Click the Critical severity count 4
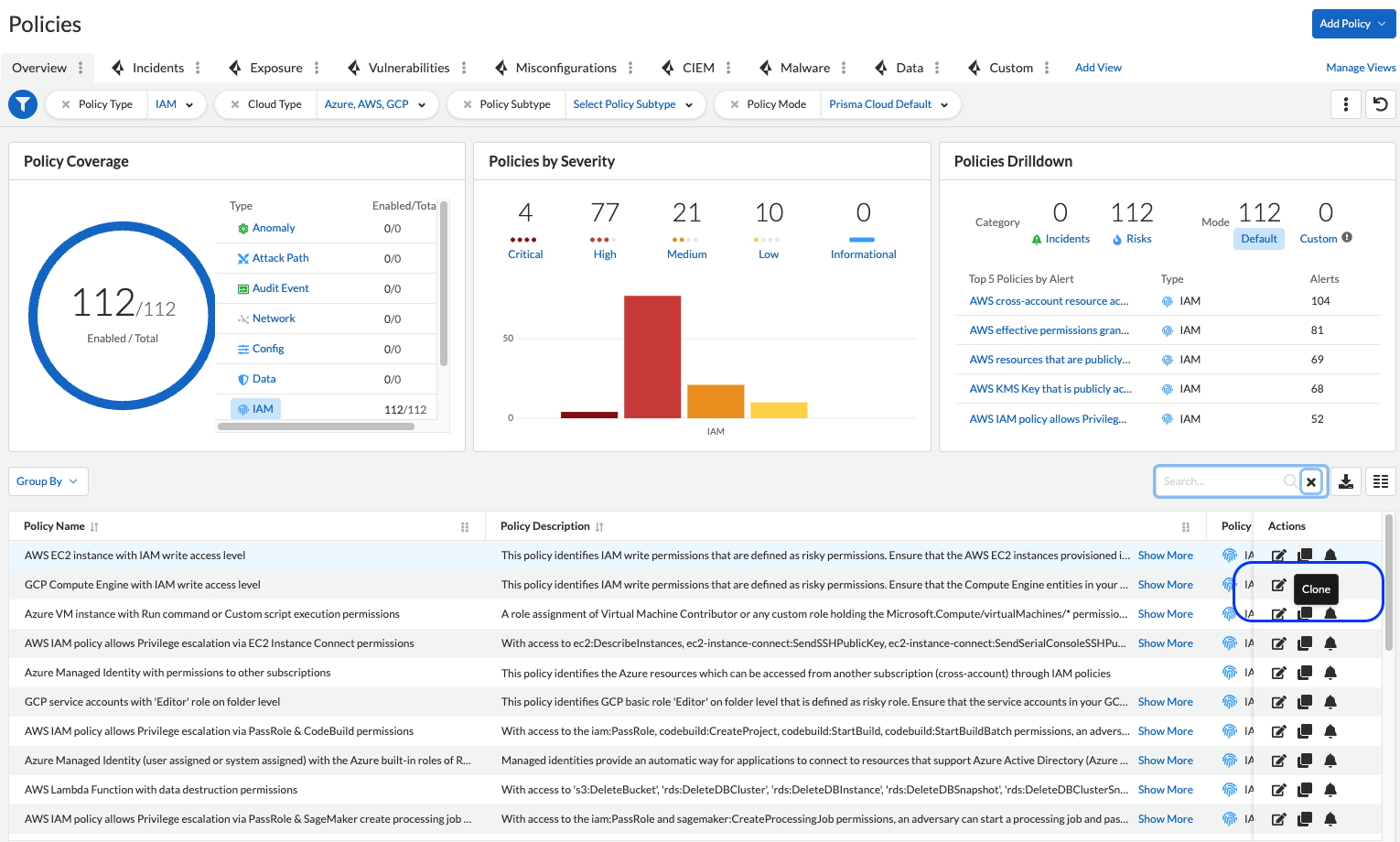 (525, 212)
